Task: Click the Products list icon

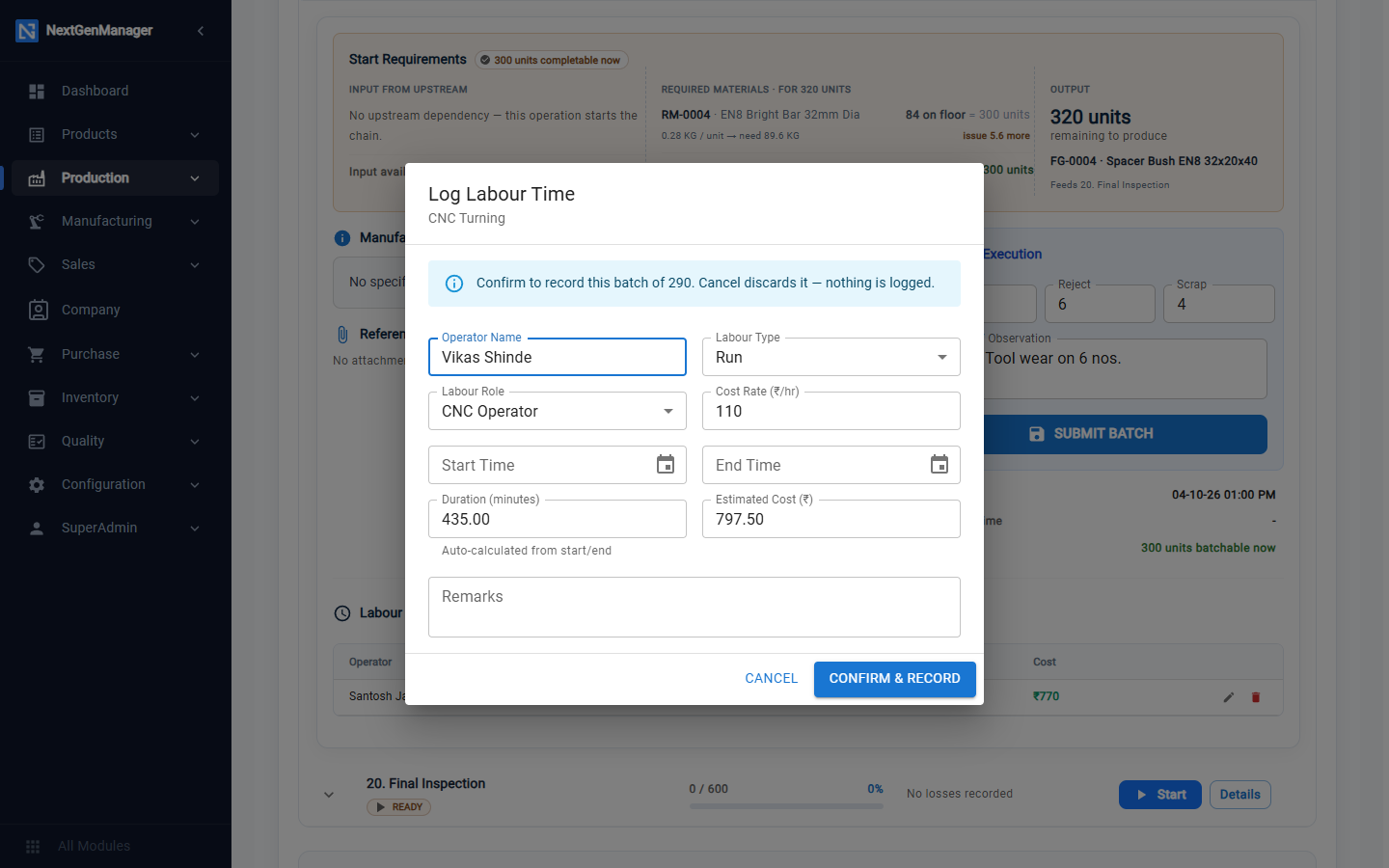Action: pos(37,135)
